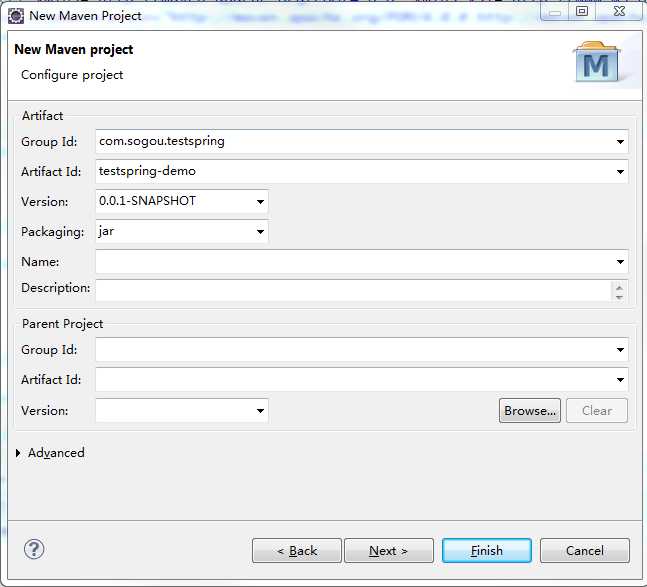The width and height of the screenshot is (647, 587).
Task: Open the Parent Project Group Id dropdown arrow
Action: pyautogui.click(x=620, y=350)
